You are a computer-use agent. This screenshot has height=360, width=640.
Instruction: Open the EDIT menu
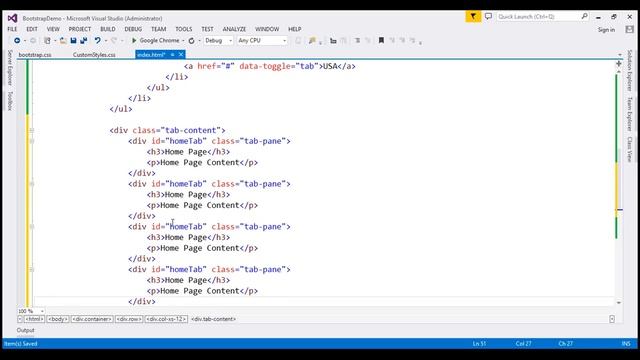pos(32,29)
